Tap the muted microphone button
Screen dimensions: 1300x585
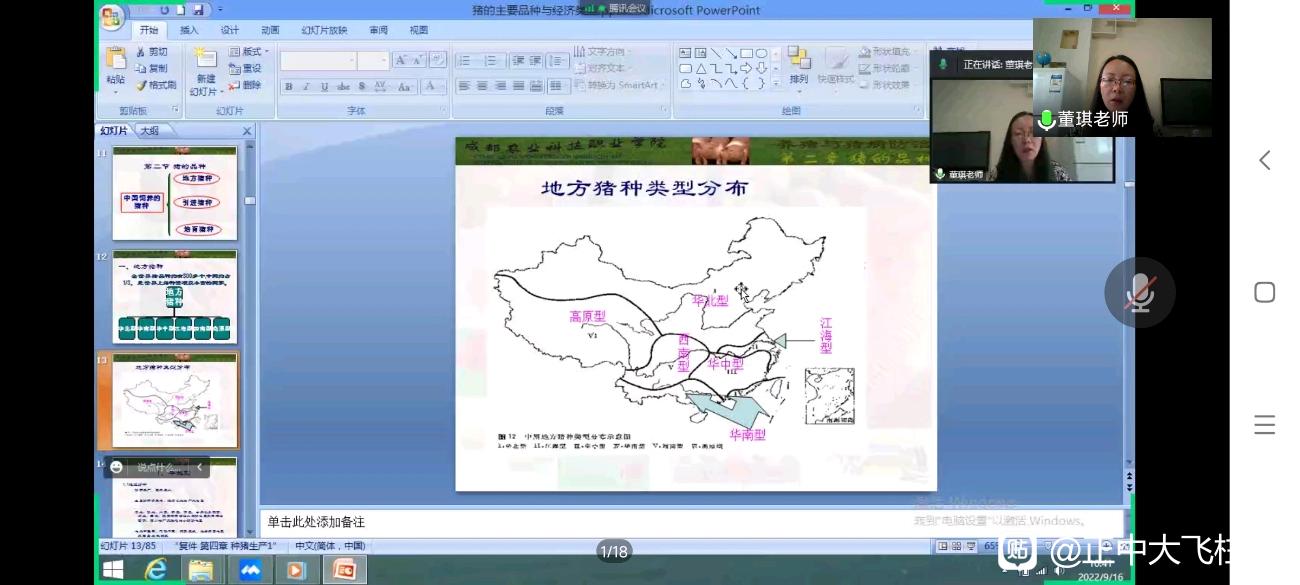[x=1139, y=292]
